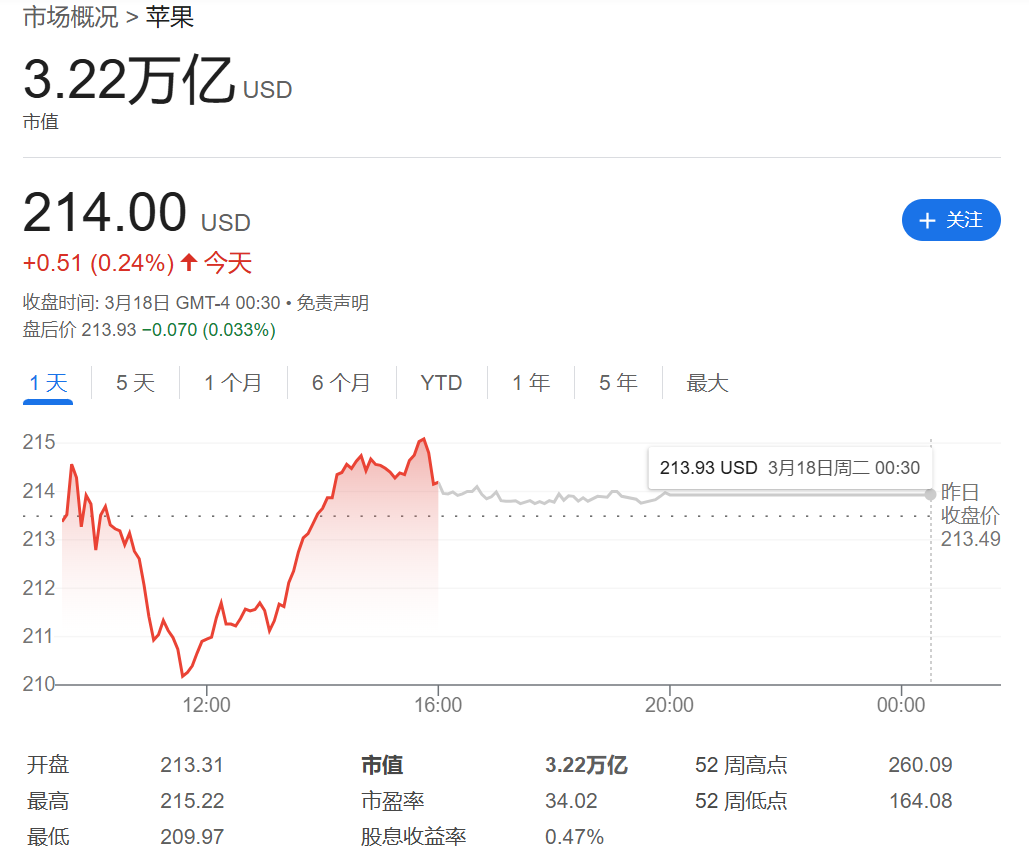Click the 12:00 time axis label
The image size is (1029, 853).
pos(206,705)
